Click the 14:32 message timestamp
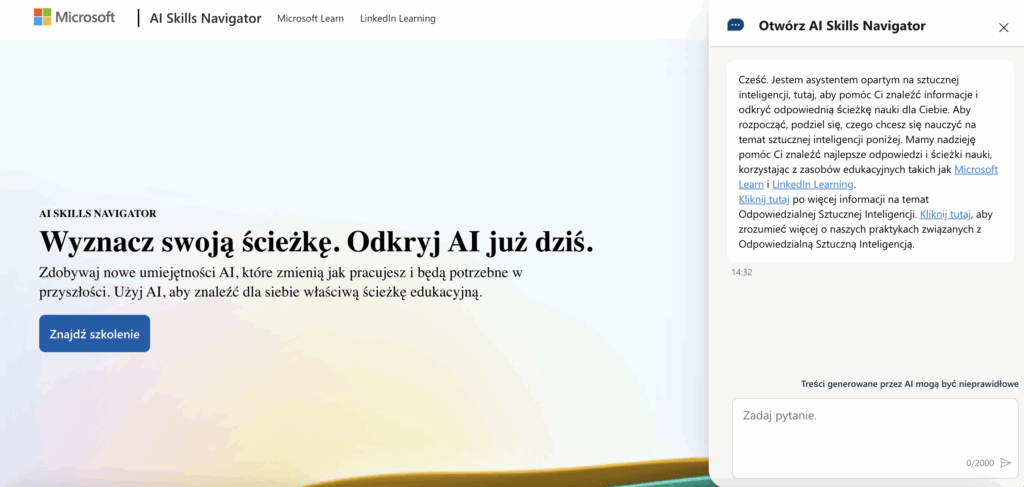This screenshot has width=1024, height=487. click(x=742, y=272)
